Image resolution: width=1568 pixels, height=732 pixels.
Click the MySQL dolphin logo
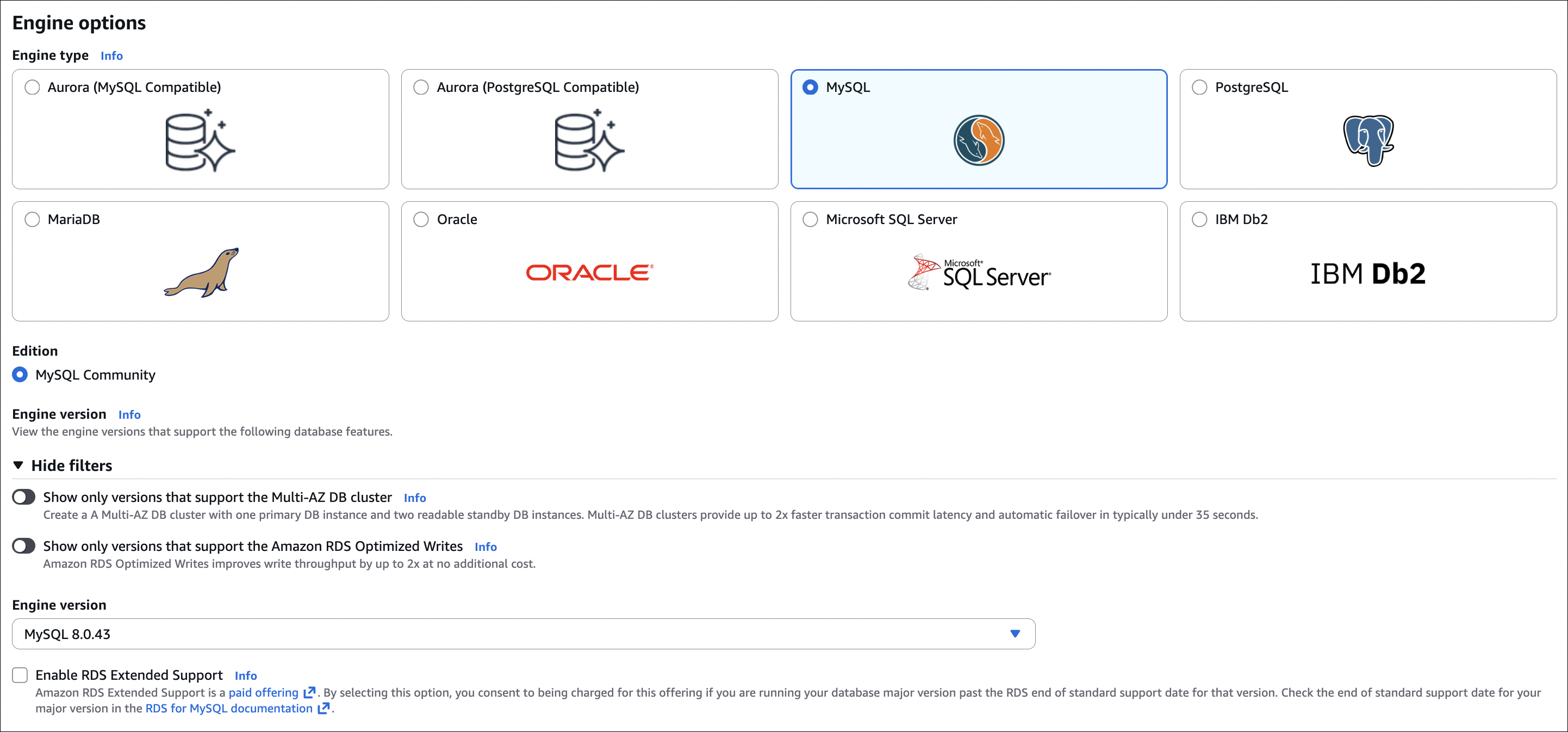(978, 141)
